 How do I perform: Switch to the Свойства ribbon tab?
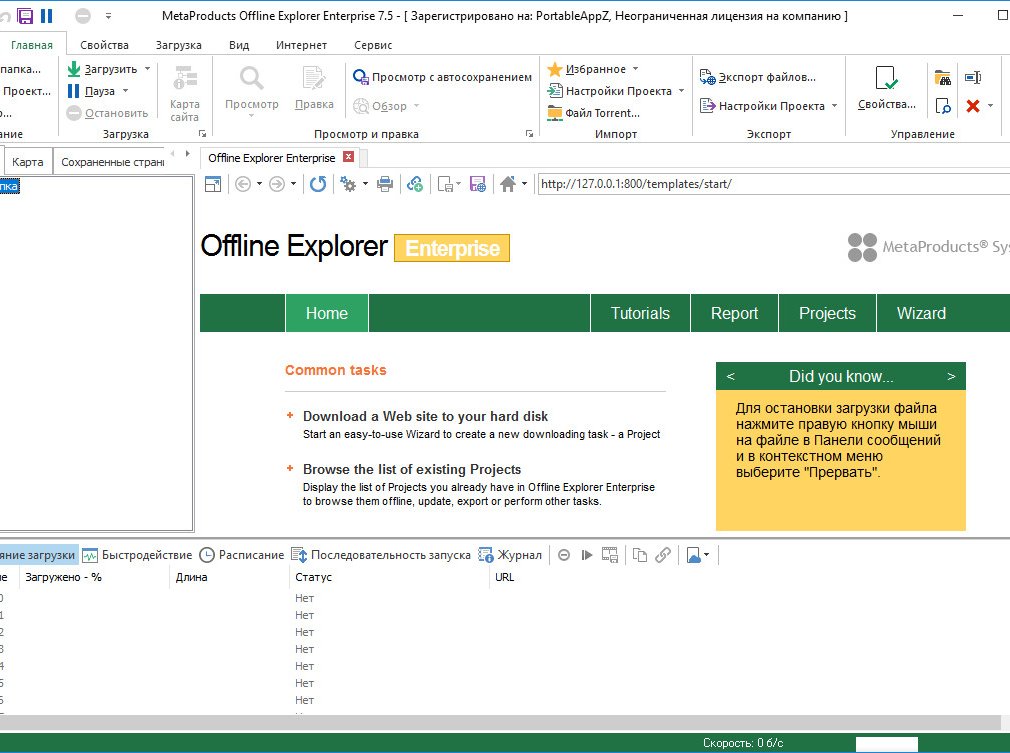(x=104, y=45)
